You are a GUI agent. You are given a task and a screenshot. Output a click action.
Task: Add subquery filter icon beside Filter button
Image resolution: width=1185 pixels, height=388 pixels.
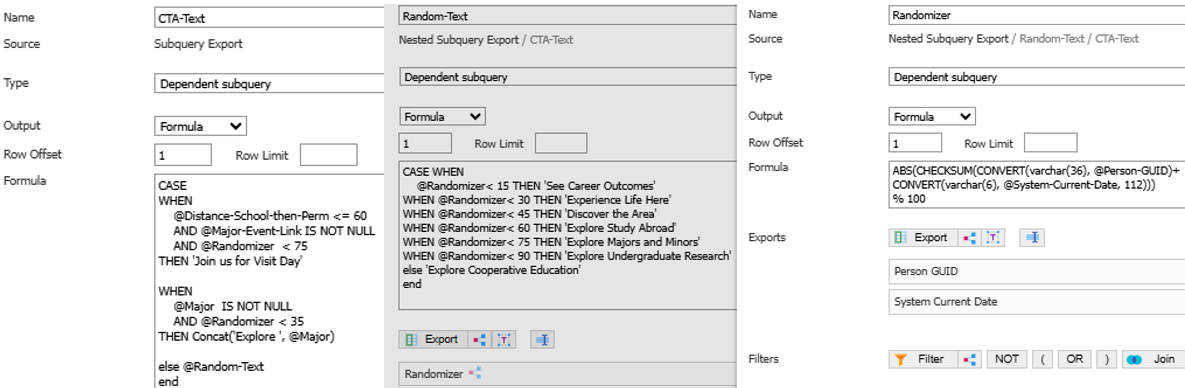969,359
